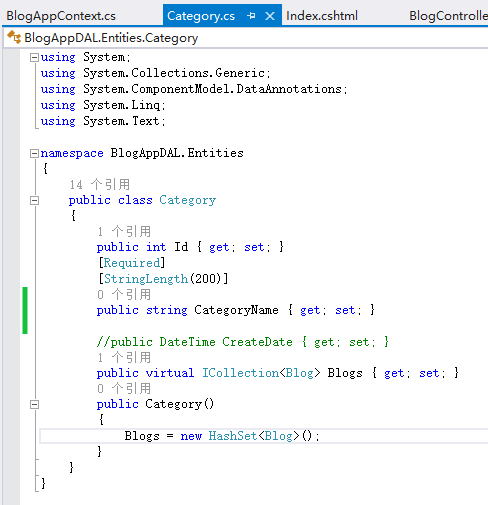
Task: Click the Category class name in declaration
Action: point(188,200)
